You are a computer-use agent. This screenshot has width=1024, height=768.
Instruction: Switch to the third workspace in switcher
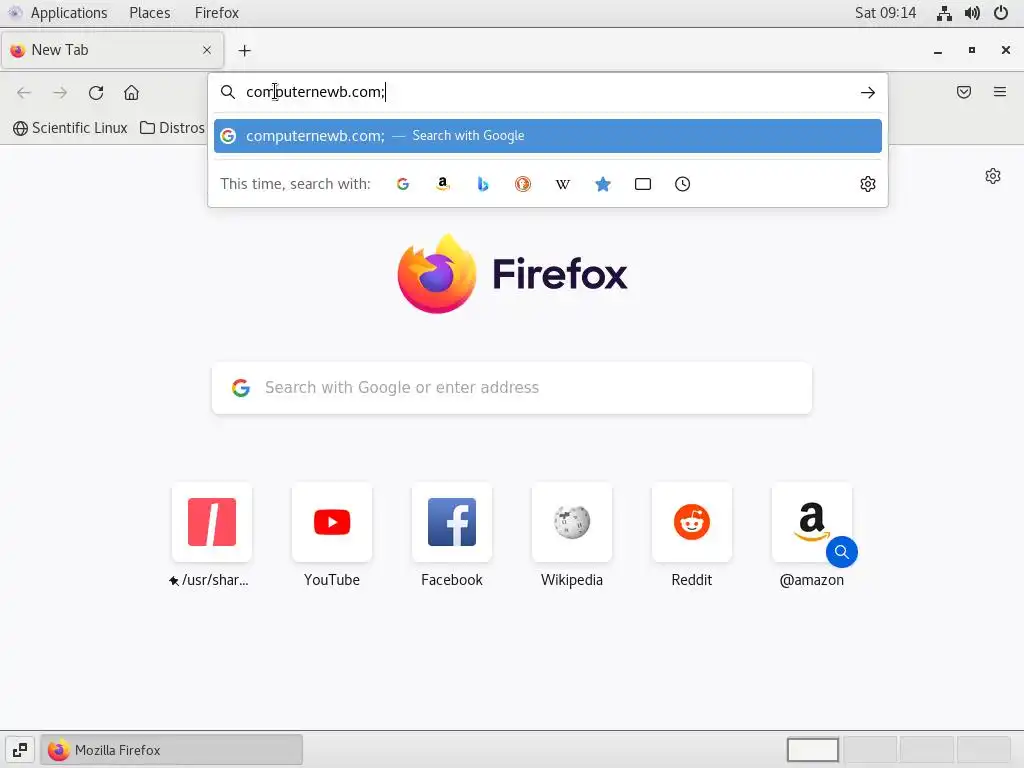(x=927, y=750)
